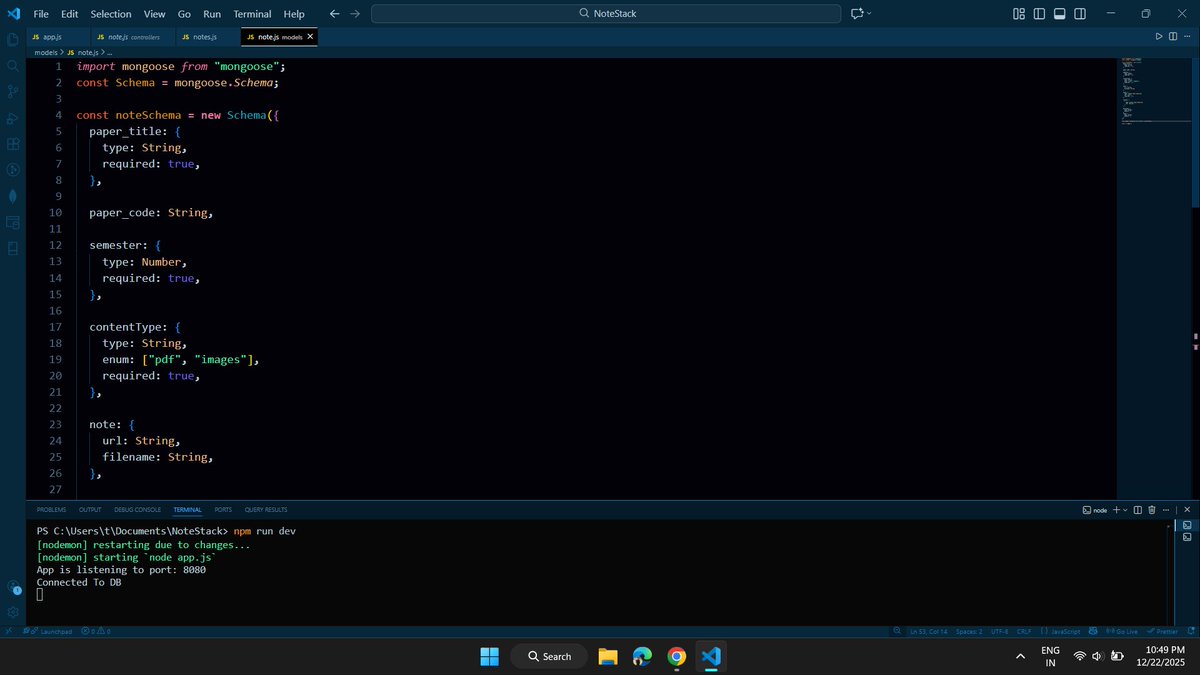The height and width of the screenshot is (675, 1200).
Task: Expand the breadcrumb ellipsis symbol segment
Action: (x=109, y=52)
